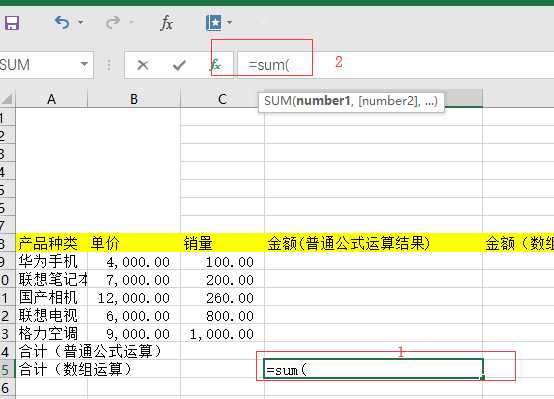Select the sales cell 100.00
This screenshot has width=554, height=399.
(222, 262)
